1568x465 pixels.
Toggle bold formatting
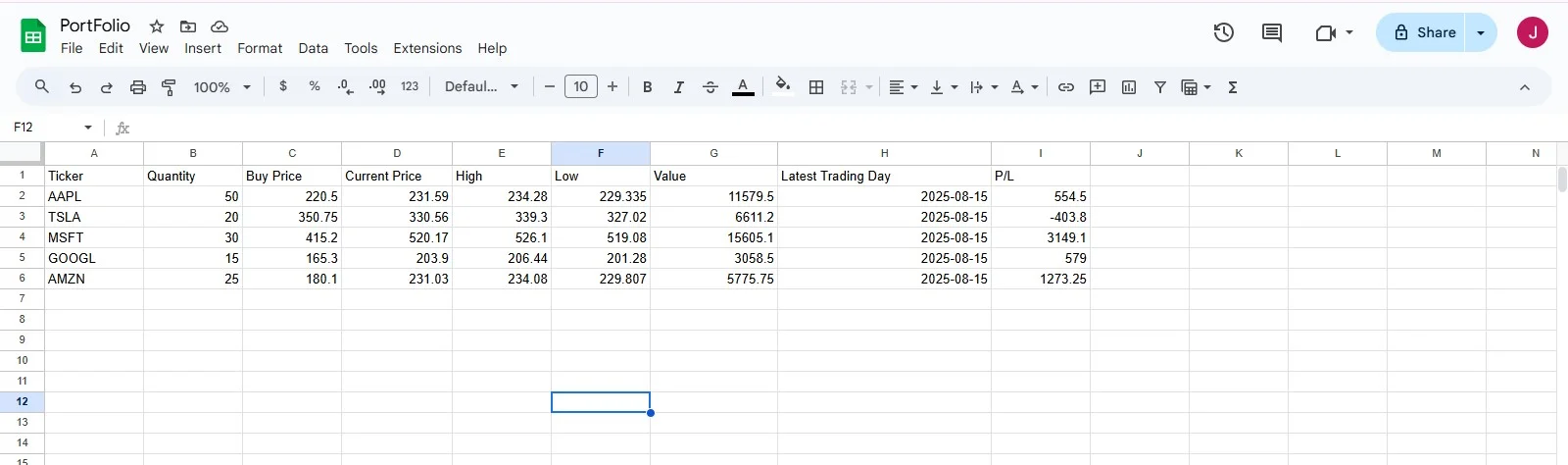click(x=648, y=87)
